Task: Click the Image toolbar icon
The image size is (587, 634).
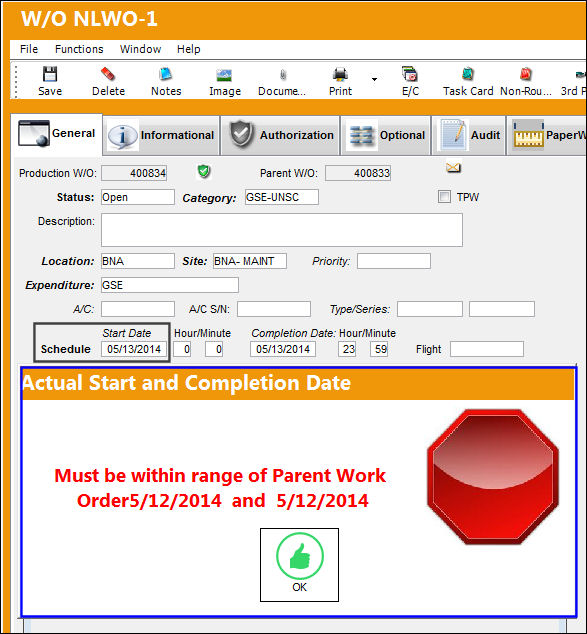Action: click(224, 75)
